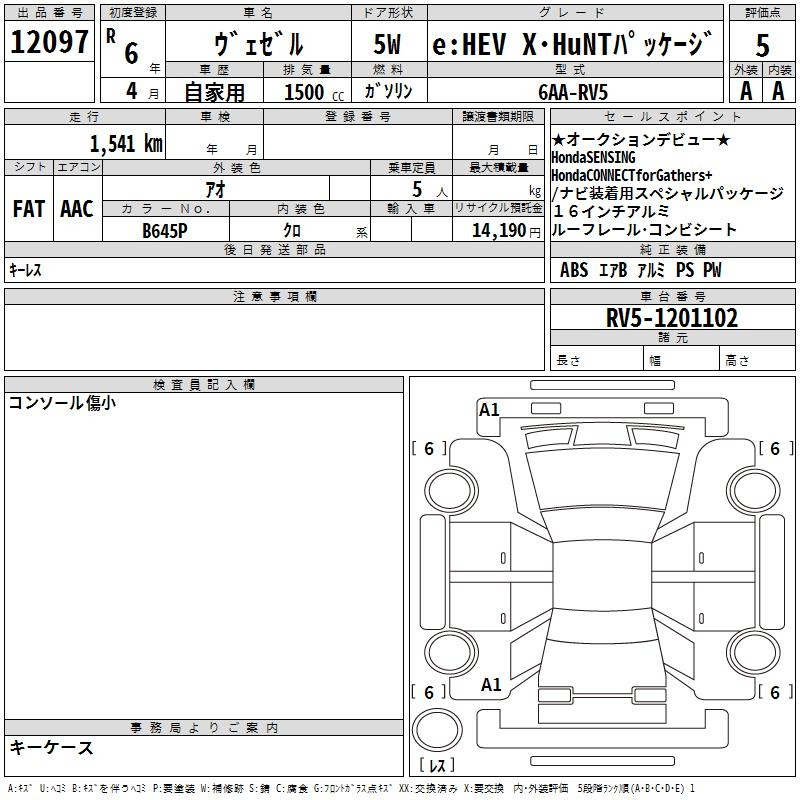Click the exterior grade A under 外装

click(746, 91)
